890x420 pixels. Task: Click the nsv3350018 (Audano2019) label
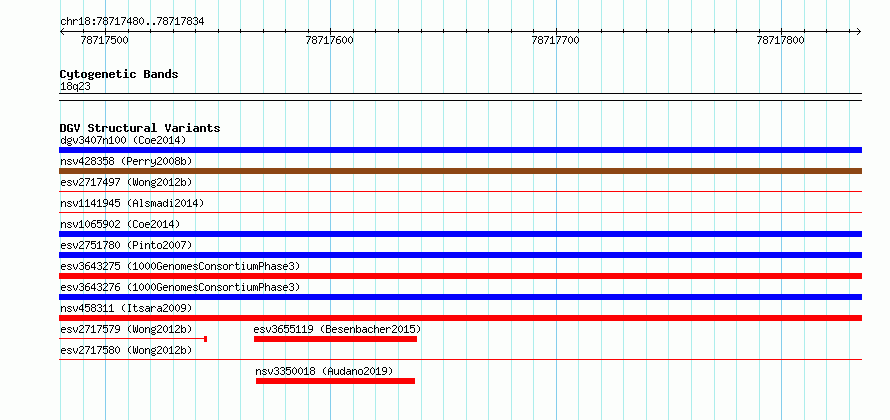click(324, 371)
